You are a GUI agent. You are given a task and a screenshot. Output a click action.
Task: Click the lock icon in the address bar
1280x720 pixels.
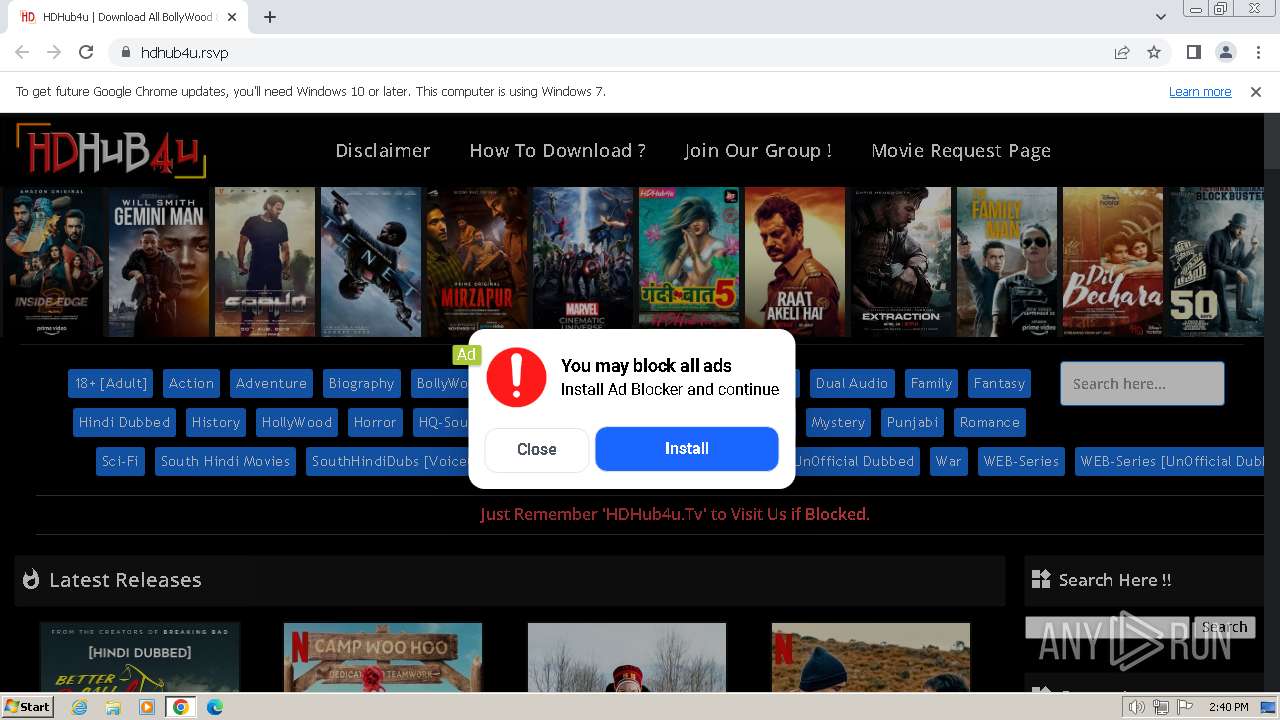(125, 52)
